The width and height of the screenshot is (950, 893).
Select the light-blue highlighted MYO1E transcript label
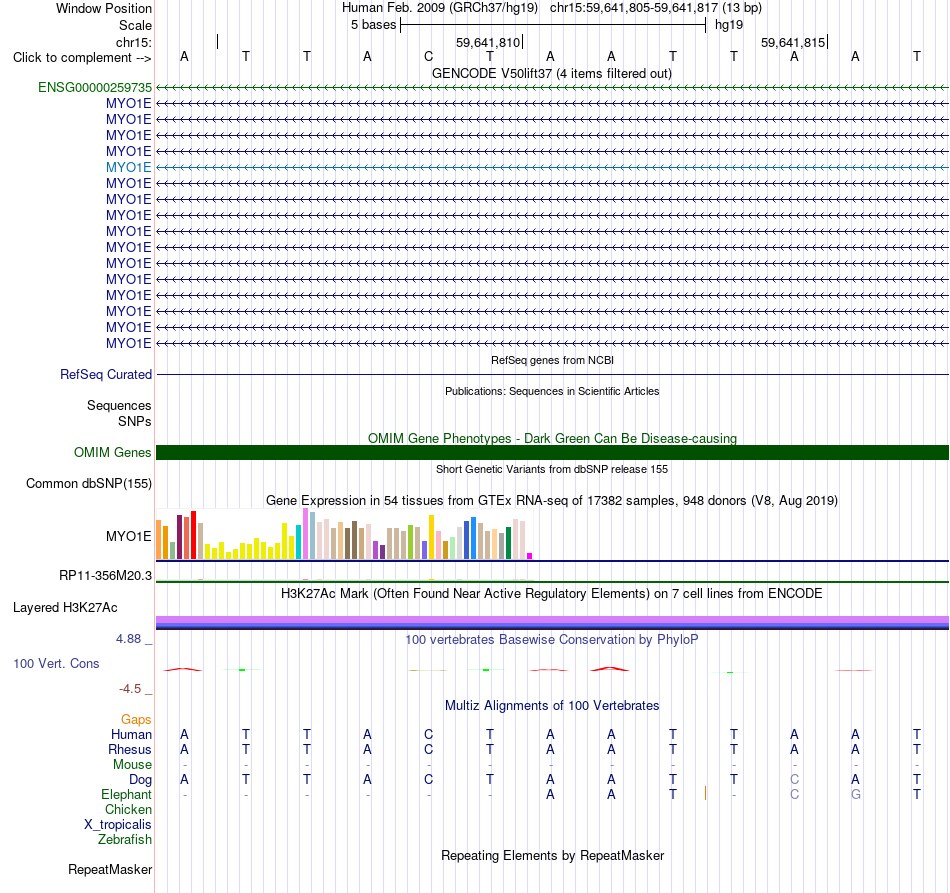point(128,167)
